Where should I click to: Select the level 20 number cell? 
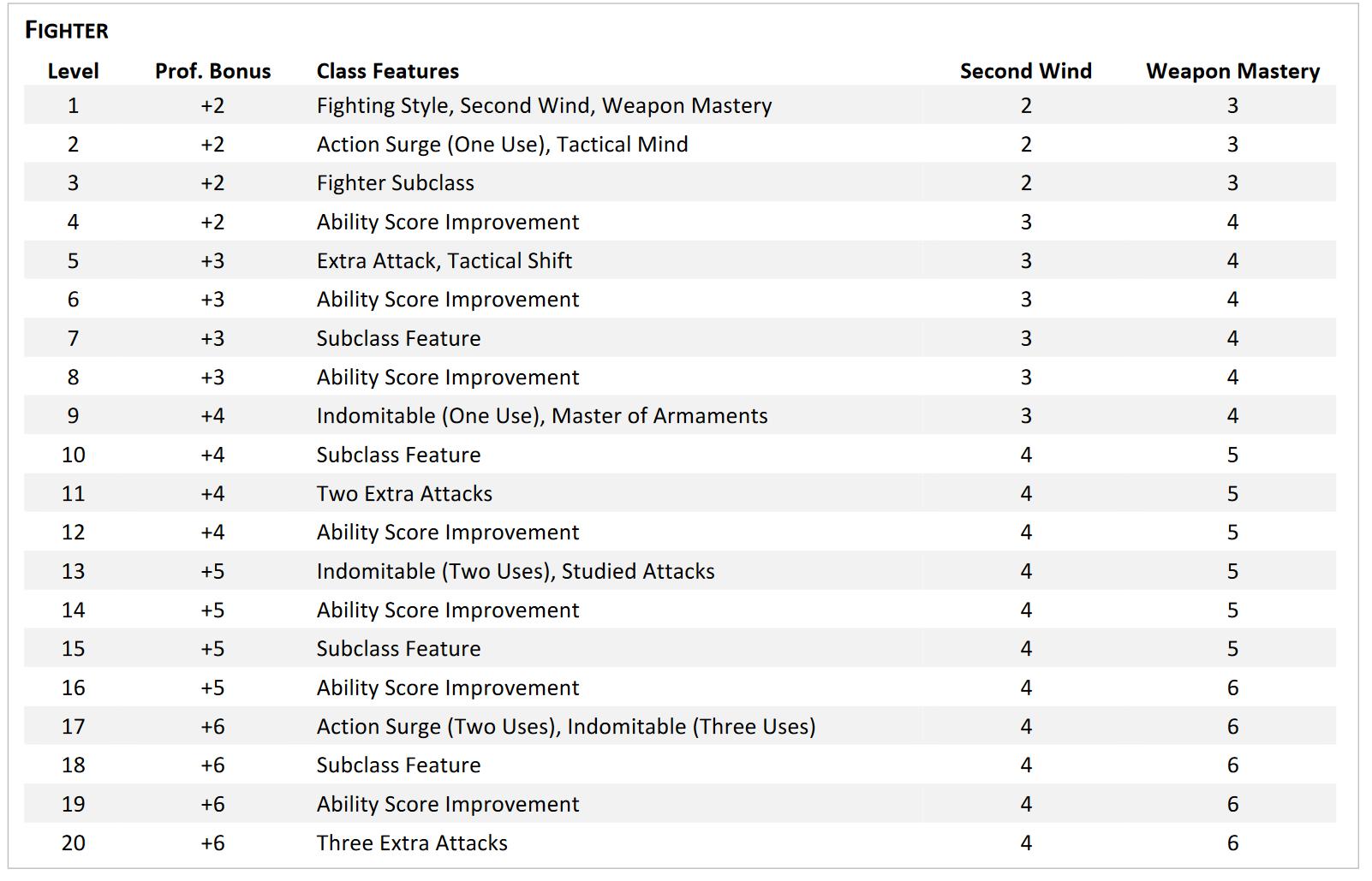point(73,843)
